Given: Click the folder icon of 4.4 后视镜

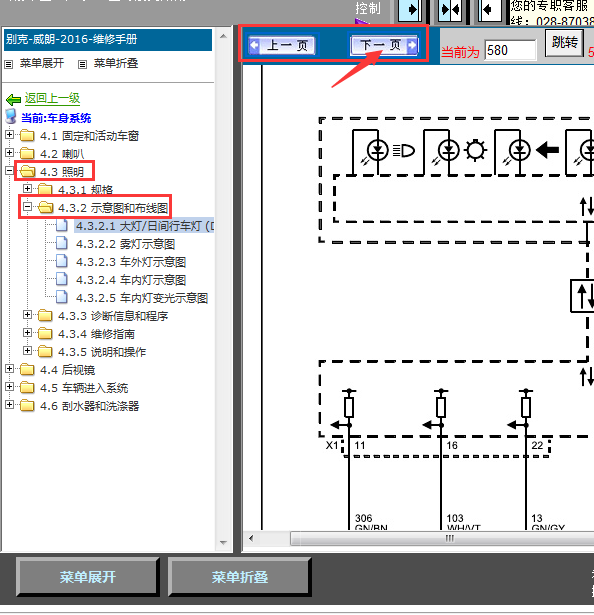Looking at the screenshot, I should coord(27,369).
